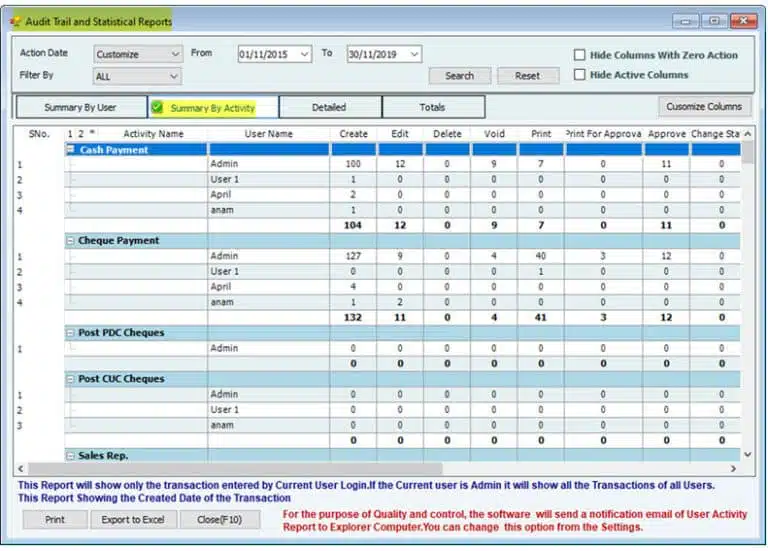
Task: Click the Search button
Action: (459, 76)
